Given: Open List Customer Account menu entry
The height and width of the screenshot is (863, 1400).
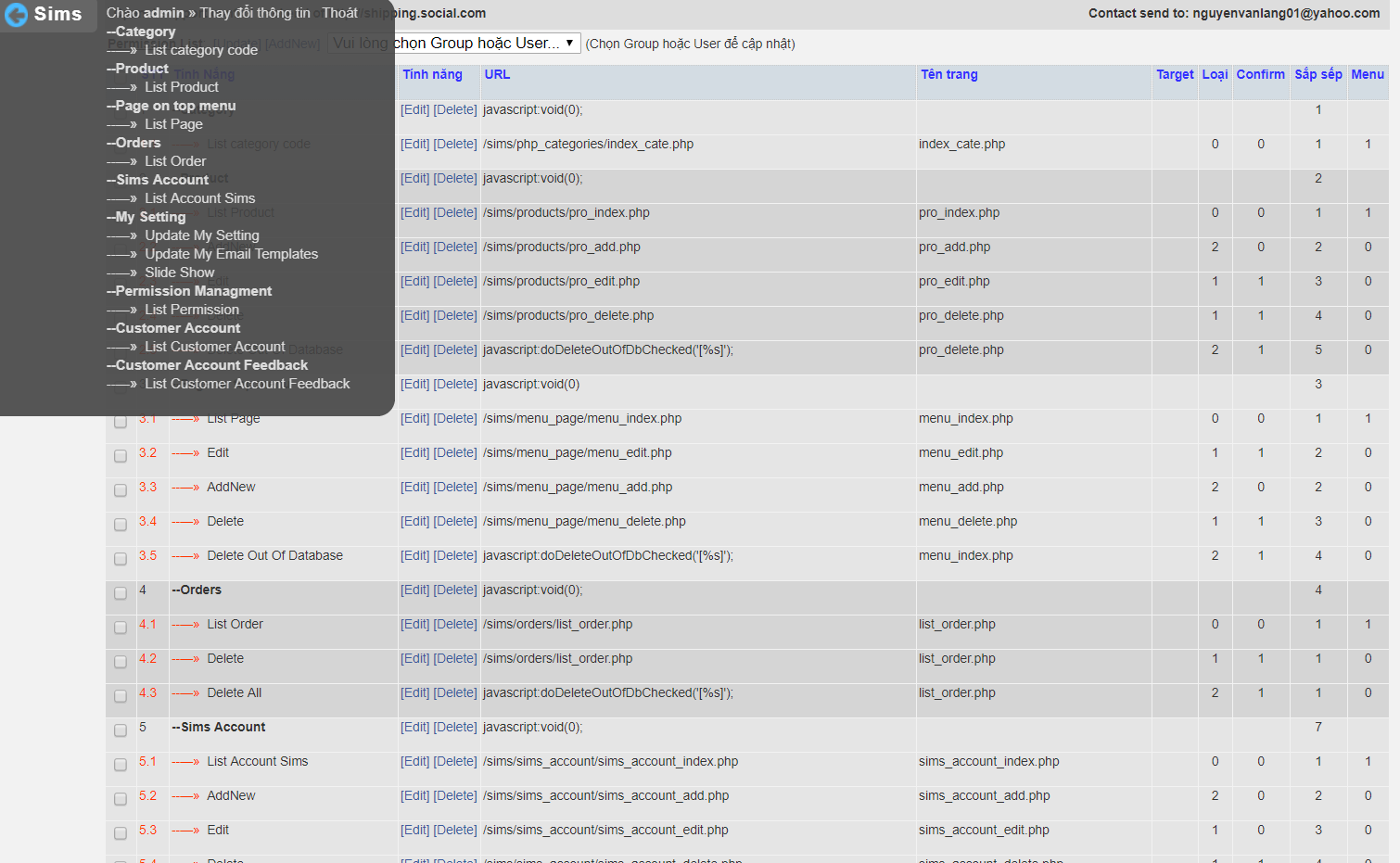Looking at the screenshot, I should click(215, 347).
